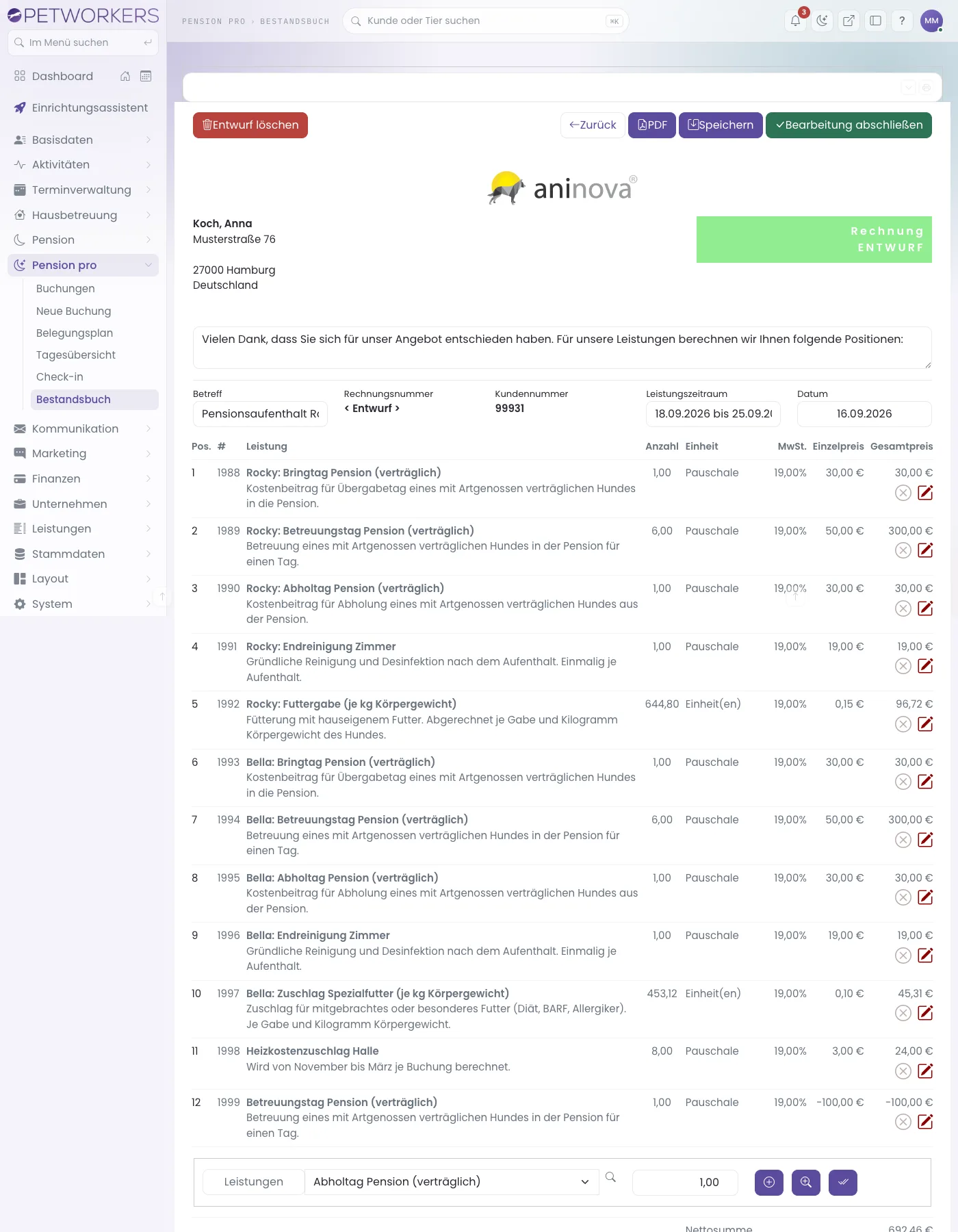Open external link icon in header
958x1232 pixels.
pyautogui.click(x=849, y=21)
